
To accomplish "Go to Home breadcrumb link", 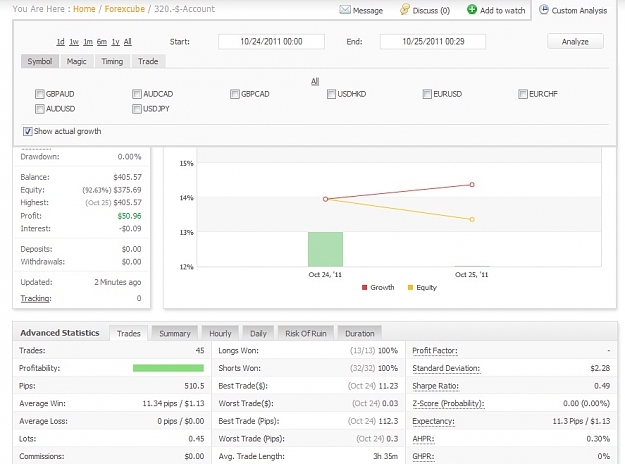I will [x=84, y=9].
